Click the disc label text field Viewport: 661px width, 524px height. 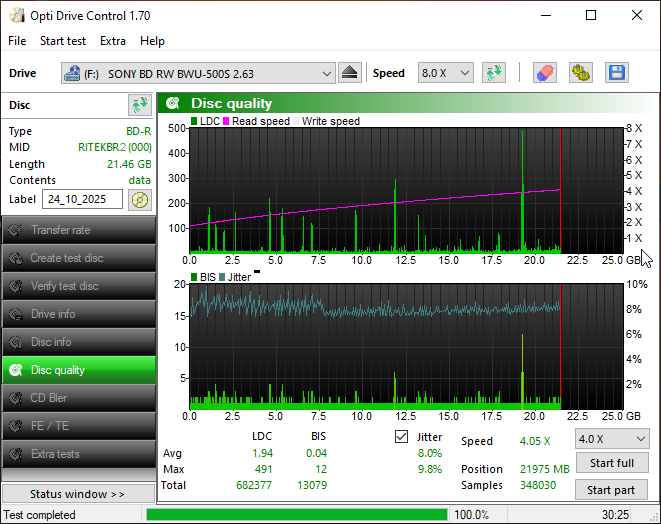tap(82, 199)
